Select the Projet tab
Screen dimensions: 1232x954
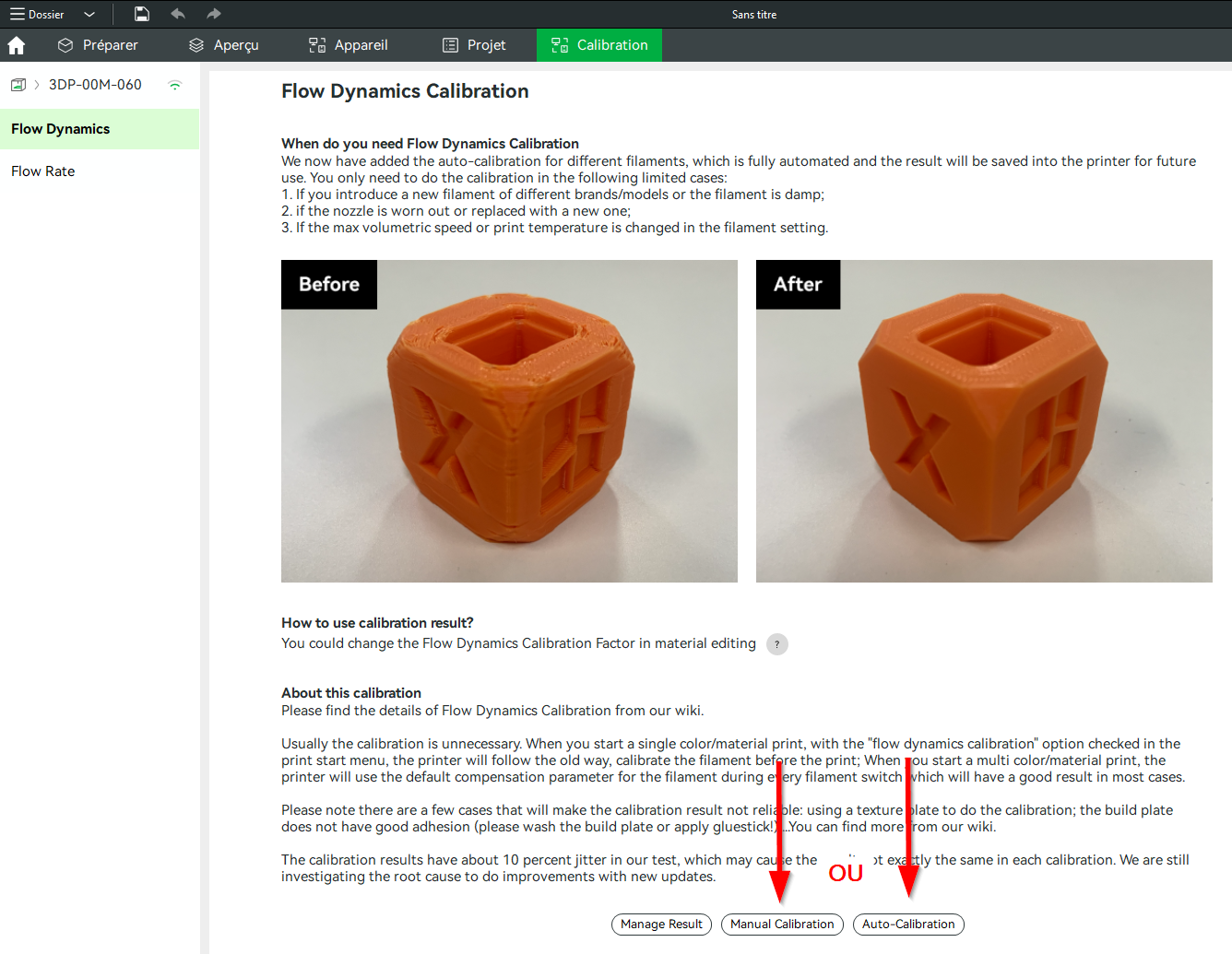[475, 45]
